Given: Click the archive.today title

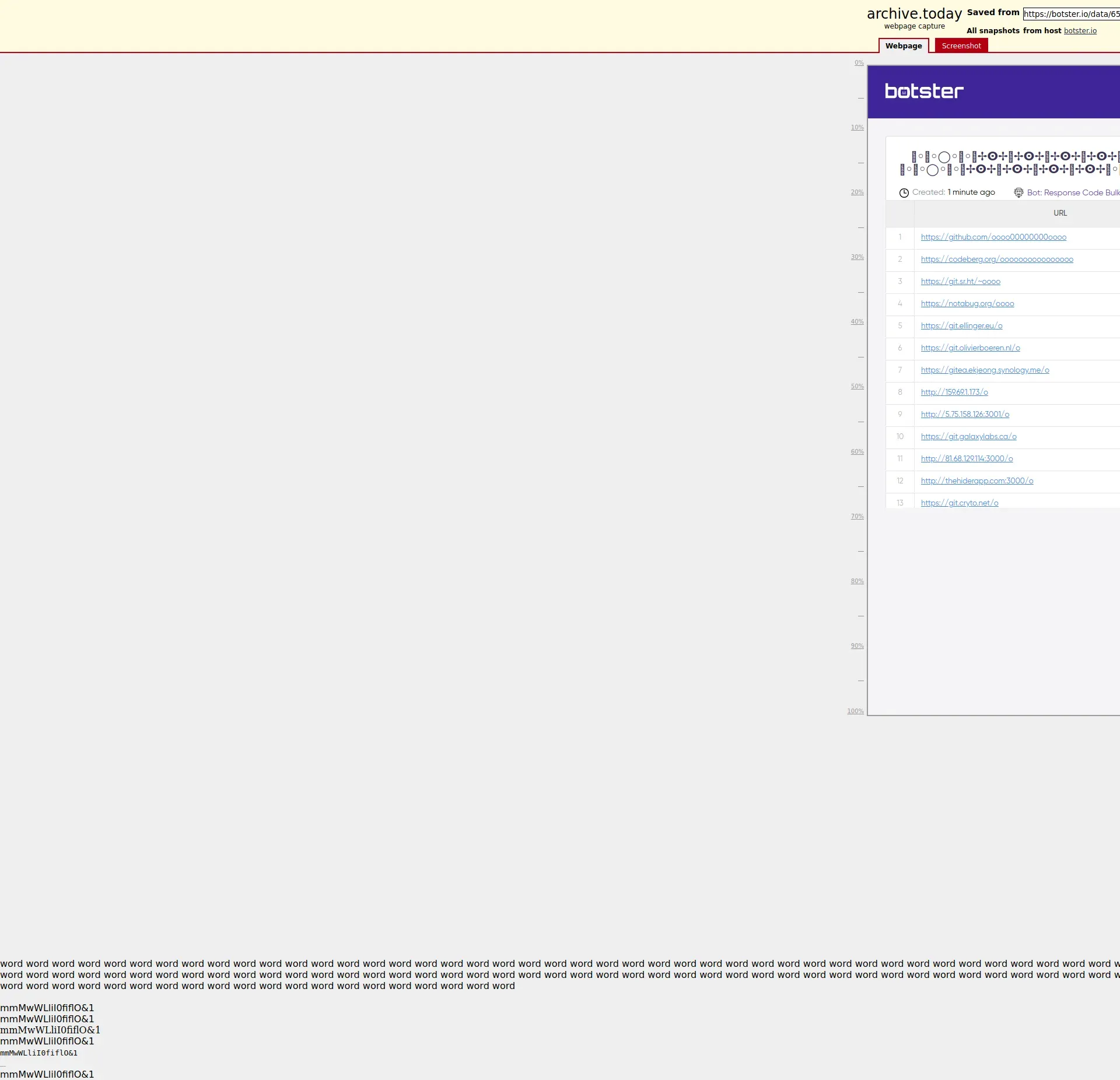Looking at the screenshot, I should click(x=914, y=14).
